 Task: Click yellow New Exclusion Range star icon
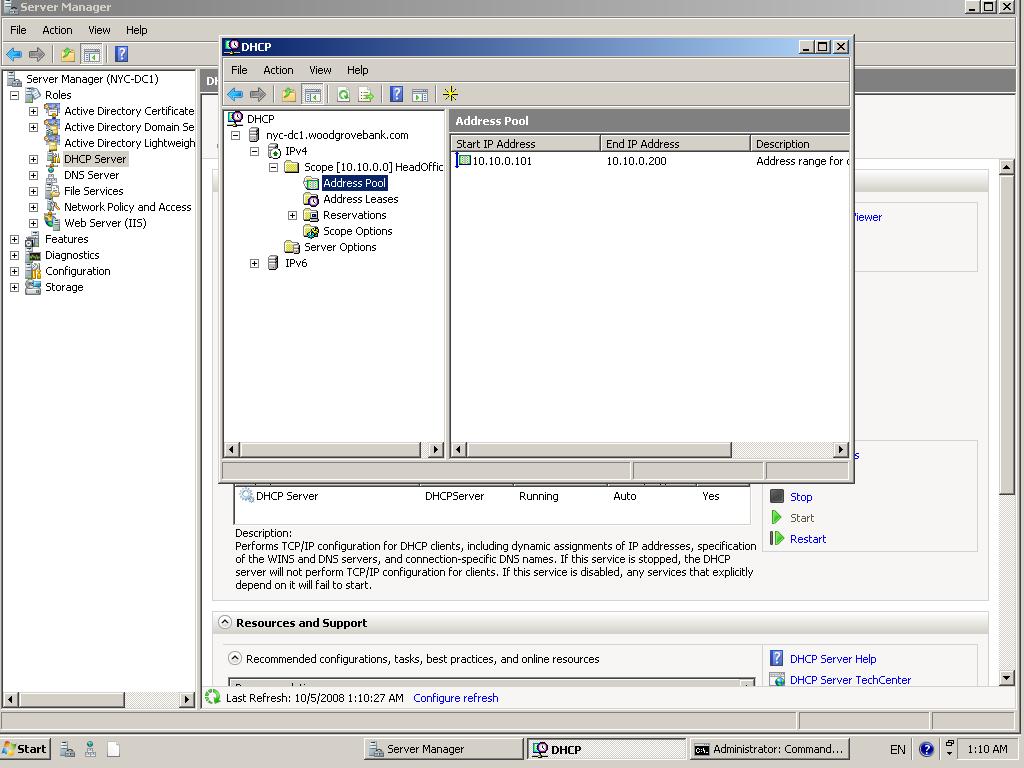click(x=450, y=95)
